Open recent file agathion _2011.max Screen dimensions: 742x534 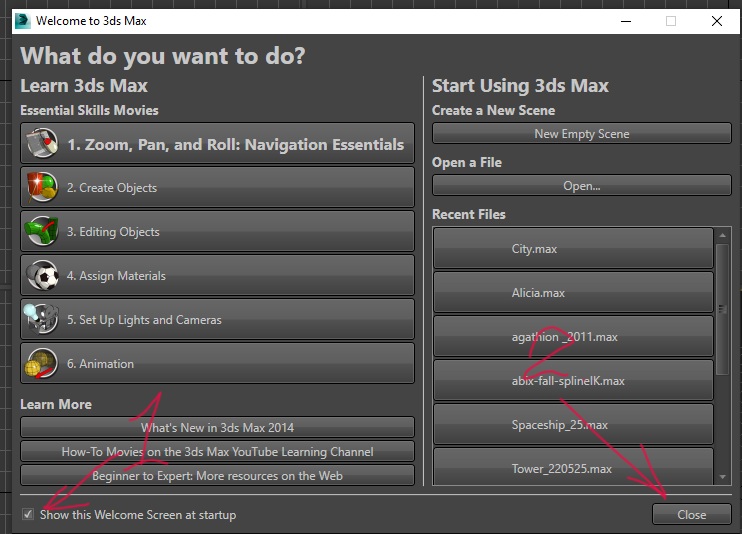[x=573, y=337]
